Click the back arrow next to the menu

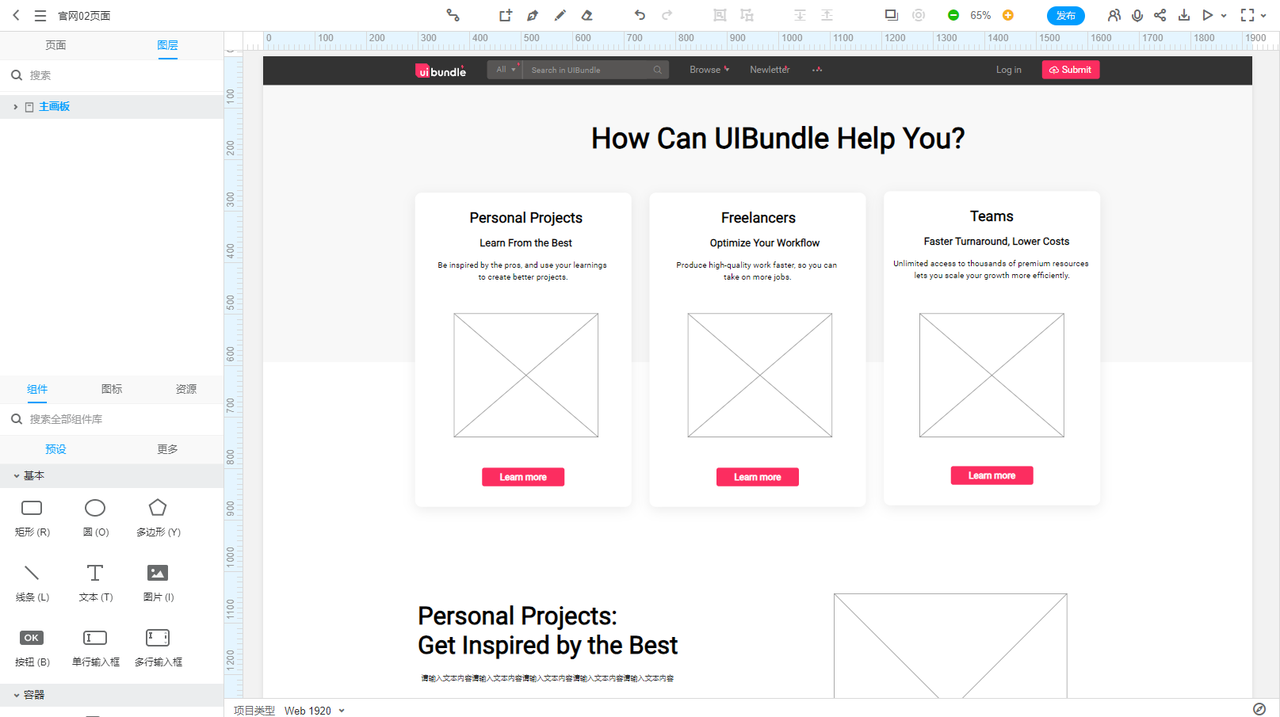(16, 15)
